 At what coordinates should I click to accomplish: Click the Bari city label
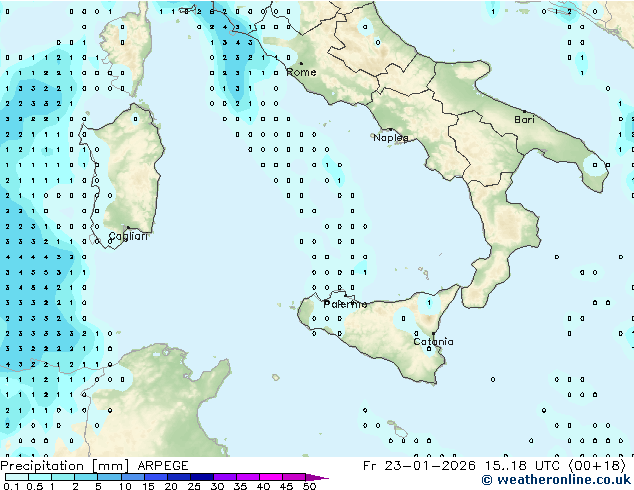pos(524,119)
